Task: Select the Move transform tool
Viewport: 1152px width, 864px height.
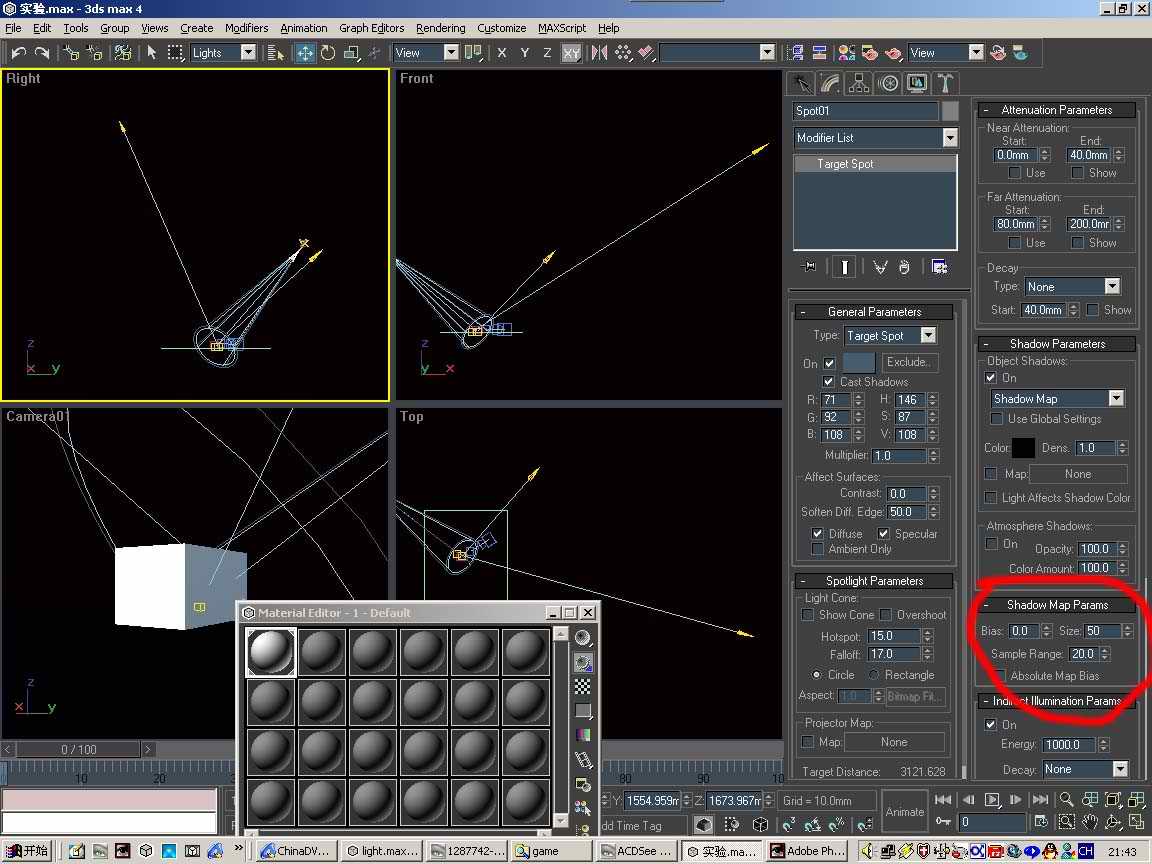Action: click(x=305, y=53)
